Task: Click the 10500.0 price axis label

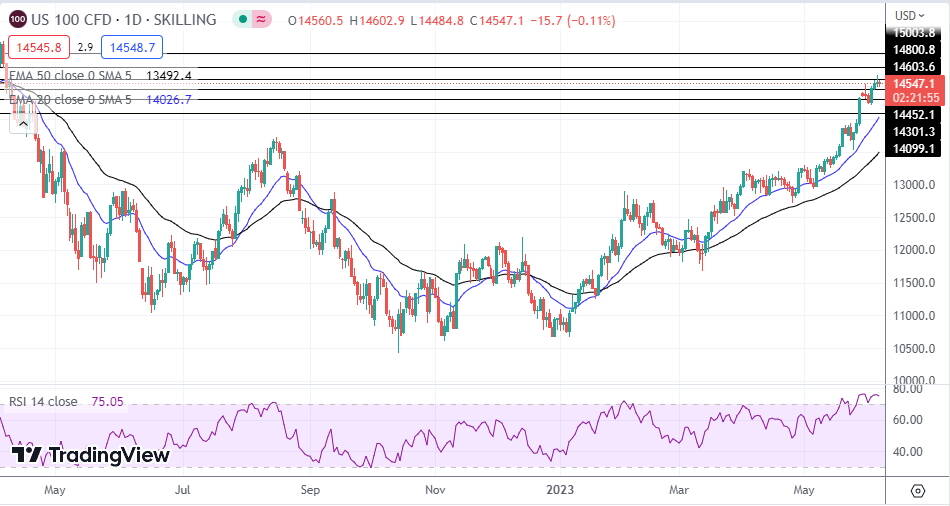Action: 914,348
